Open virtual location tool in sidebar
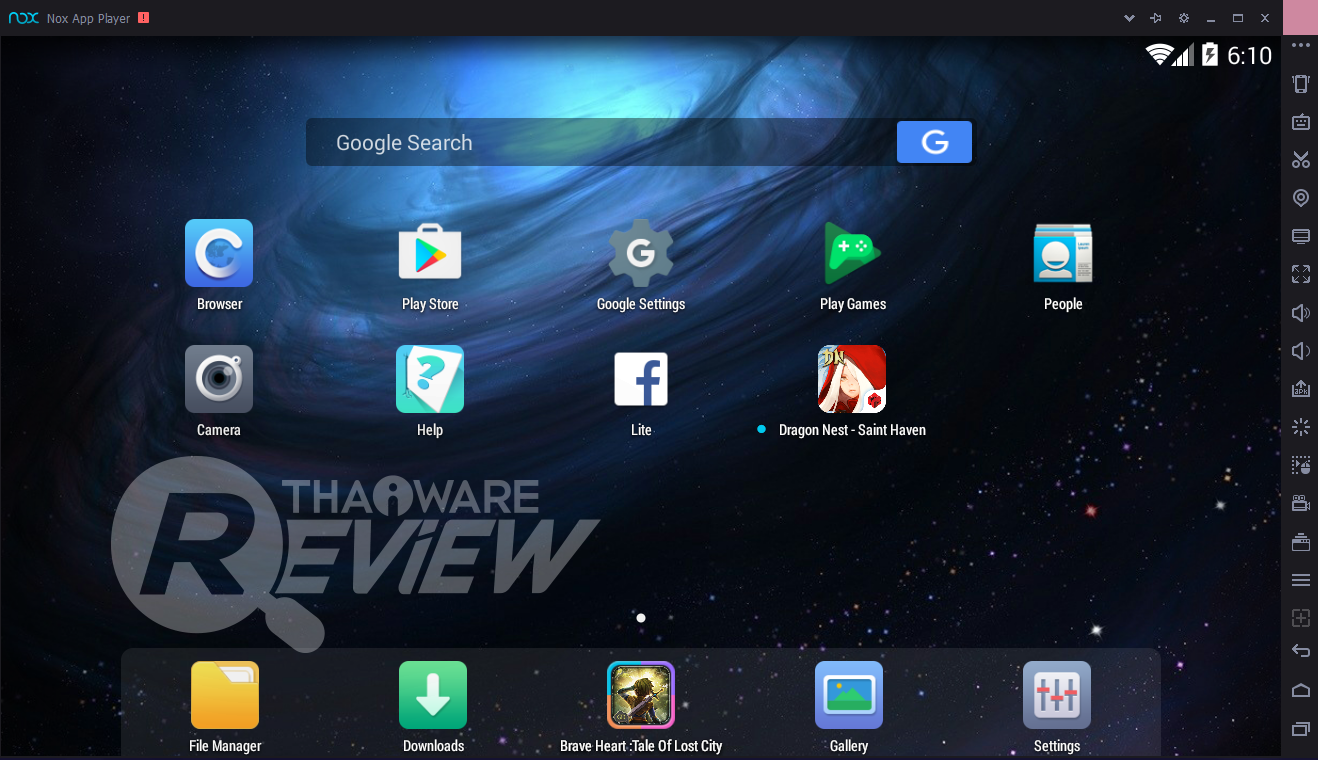The height and width of the screenshot is (760, 1318). coord(1301,198)
